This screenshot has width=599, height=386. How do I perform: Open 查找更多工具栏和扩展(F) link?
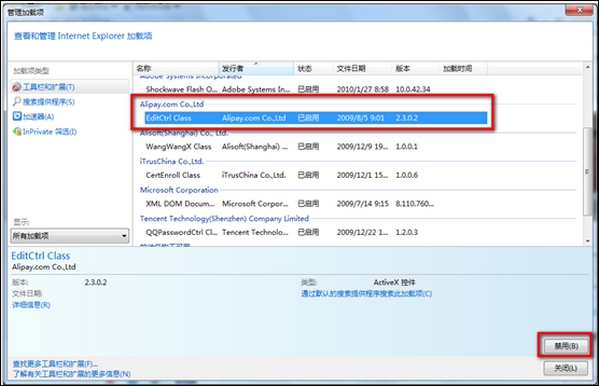[x=55, y=363]
